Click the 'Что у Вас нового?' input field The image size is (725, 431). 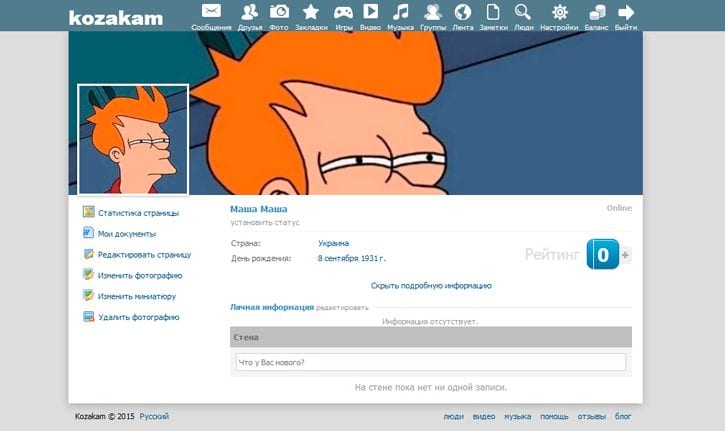tap(430, 362)
